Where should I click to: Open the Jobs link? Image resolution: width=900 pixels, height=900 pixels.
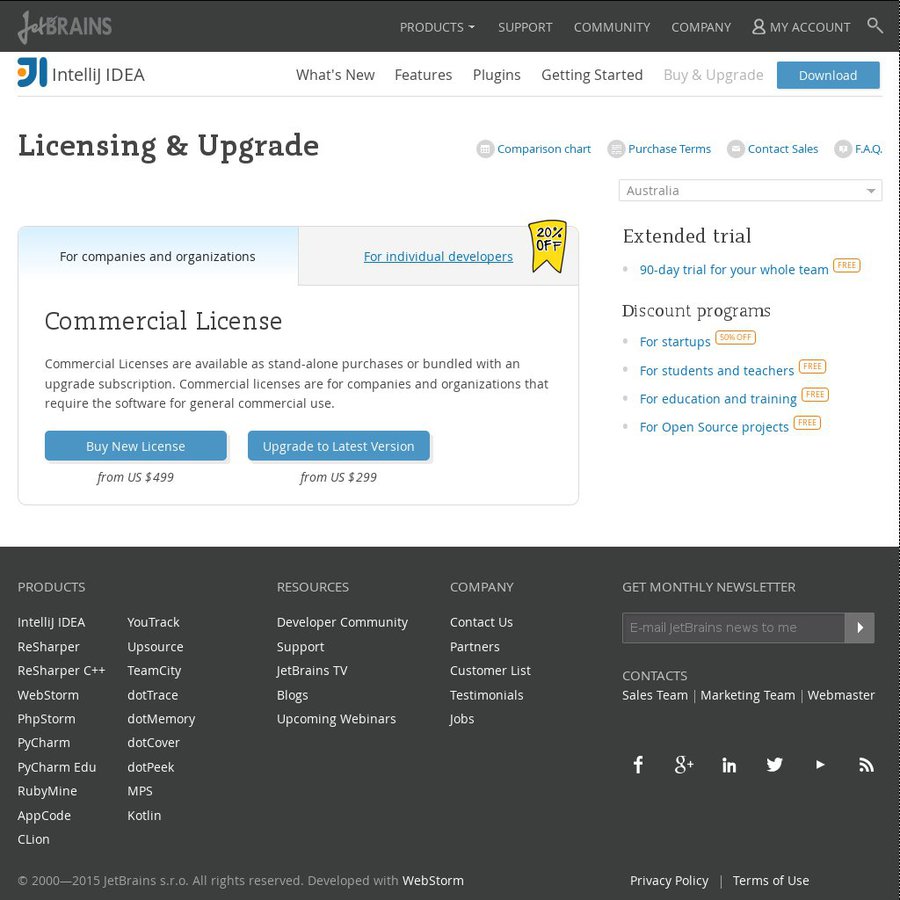(x=461, y=719)
